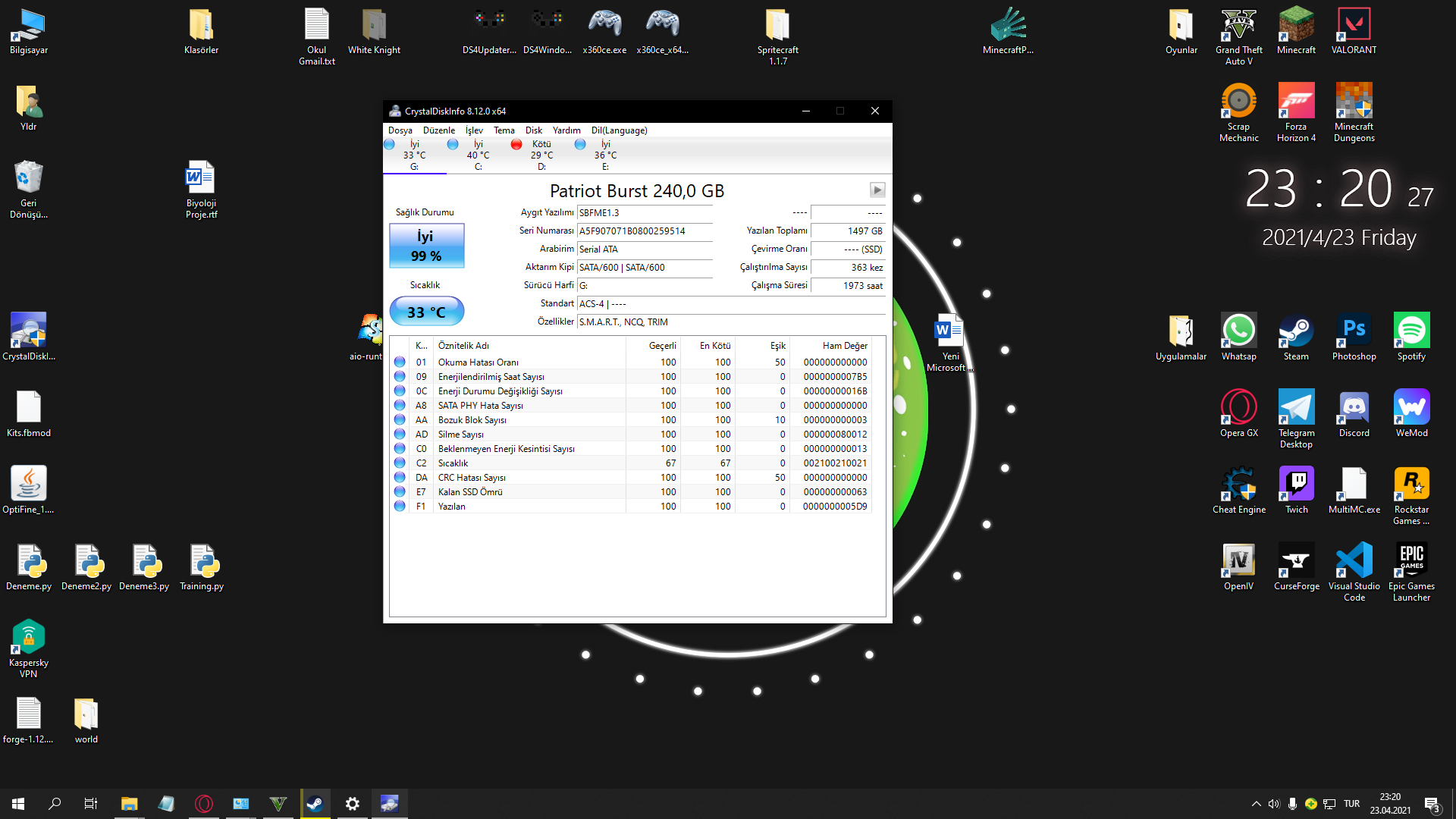Launch the Twich shortcut

(x=1296, y=490)
